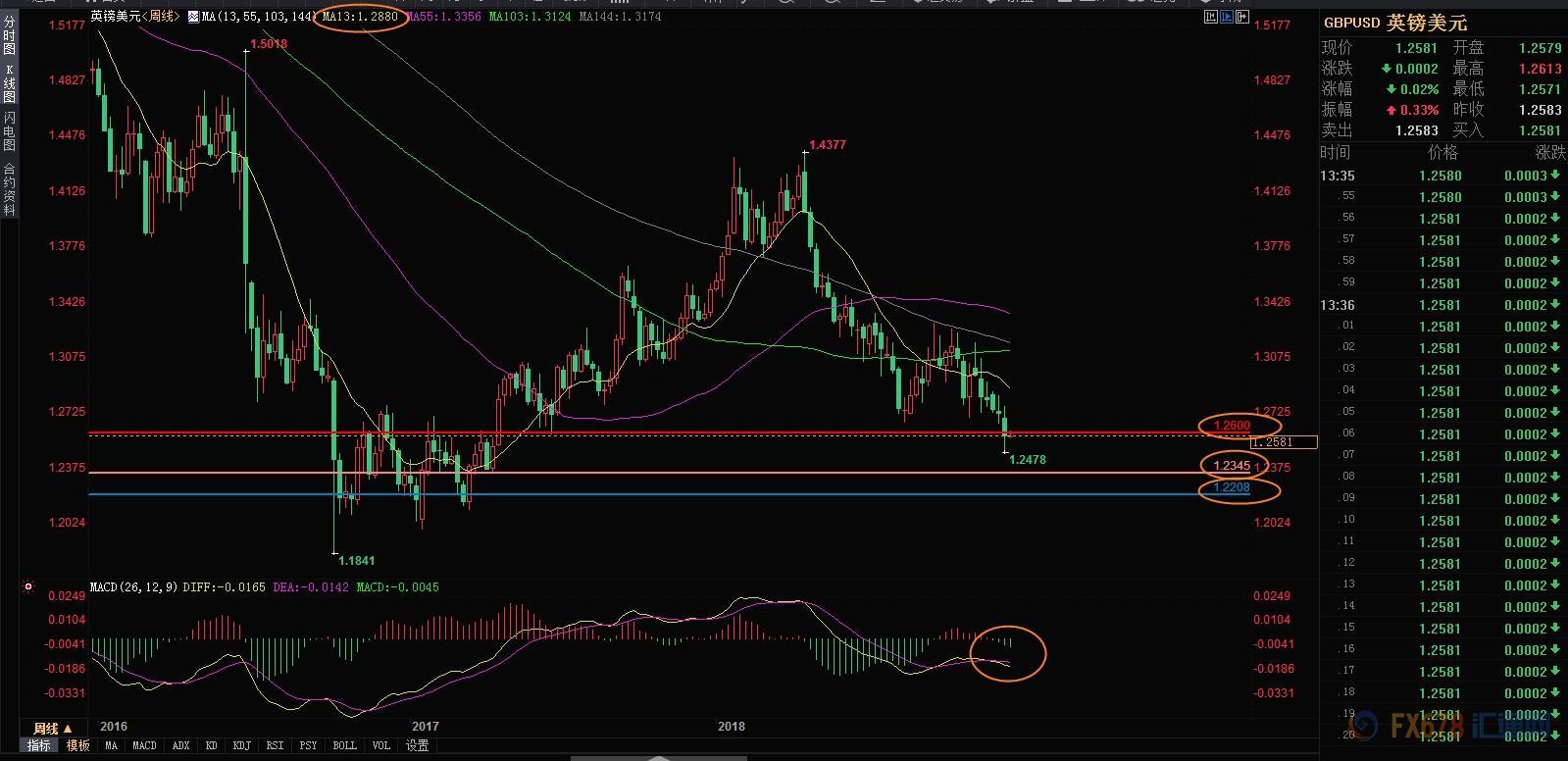Open the 闪电图 side tab
Screen dimensions: 1568x761
[9, 133]
